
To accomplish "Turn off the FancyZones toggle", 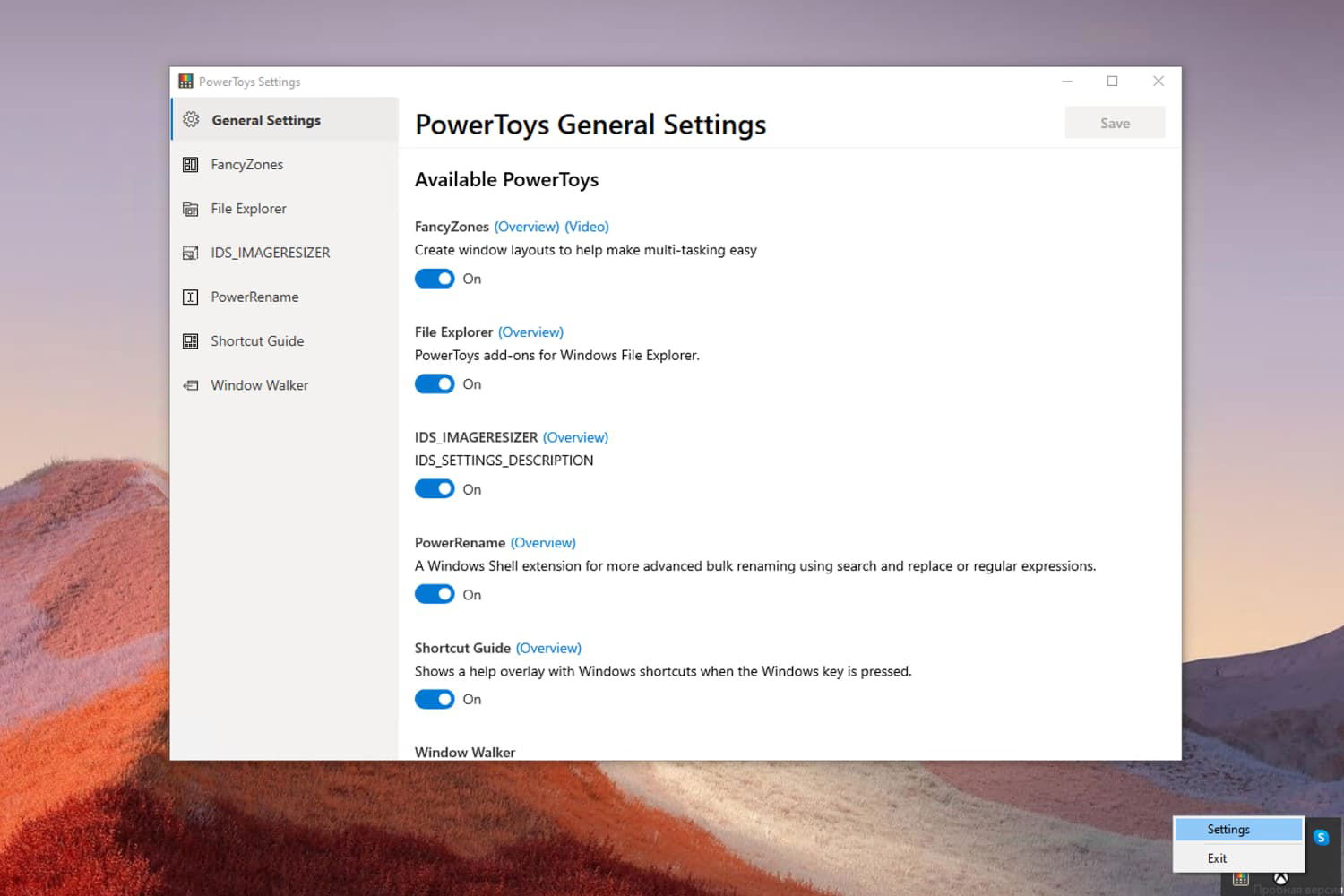I will (x=435, y=279).
